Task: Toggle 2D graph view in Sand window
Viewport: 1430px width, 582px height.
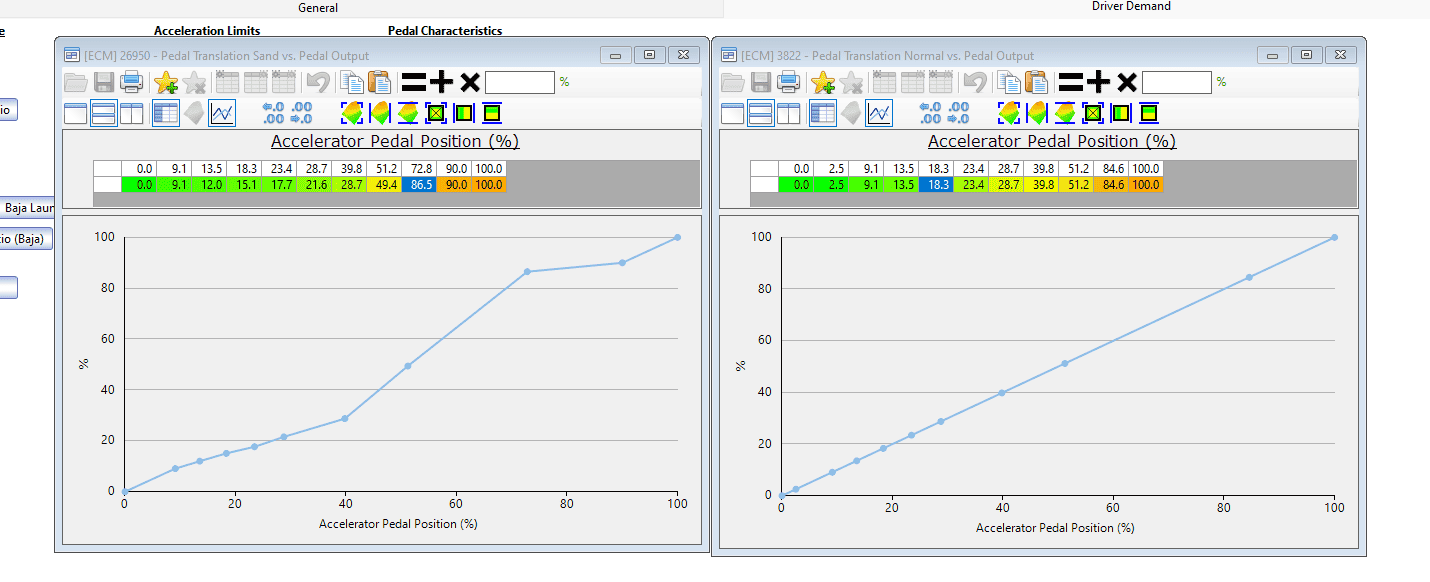Action: coord(222,113)
